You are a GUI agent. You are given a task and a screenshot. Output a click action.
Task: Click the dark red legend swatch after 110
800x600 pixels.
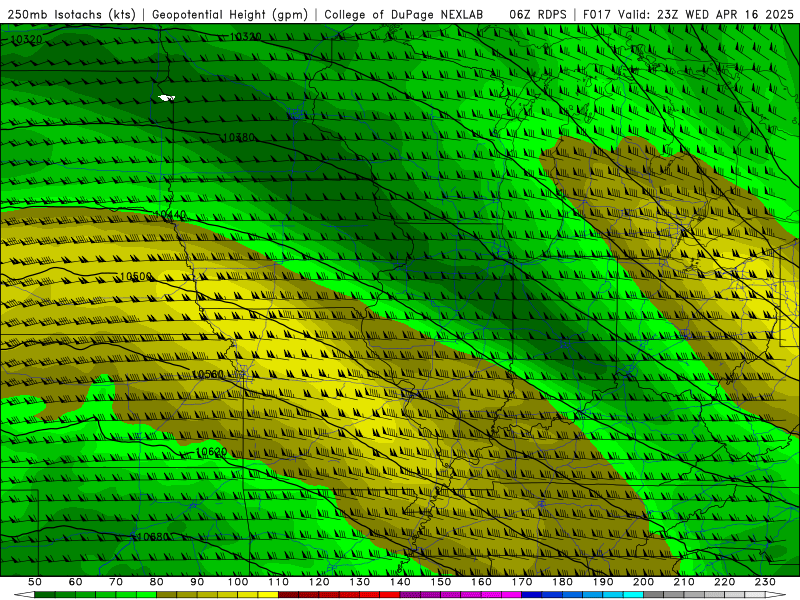point(289,595)
